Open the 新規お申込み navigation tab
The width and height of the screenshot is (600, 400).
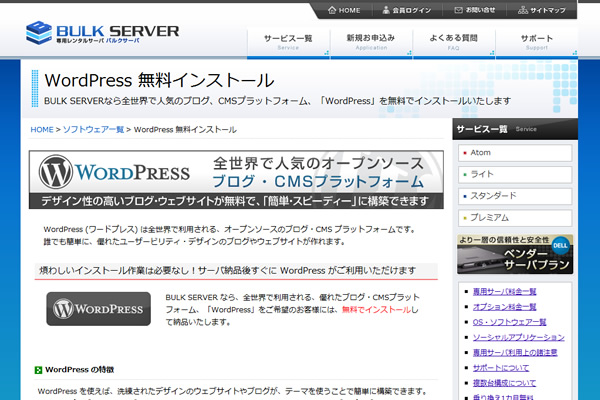click(370, 41)
